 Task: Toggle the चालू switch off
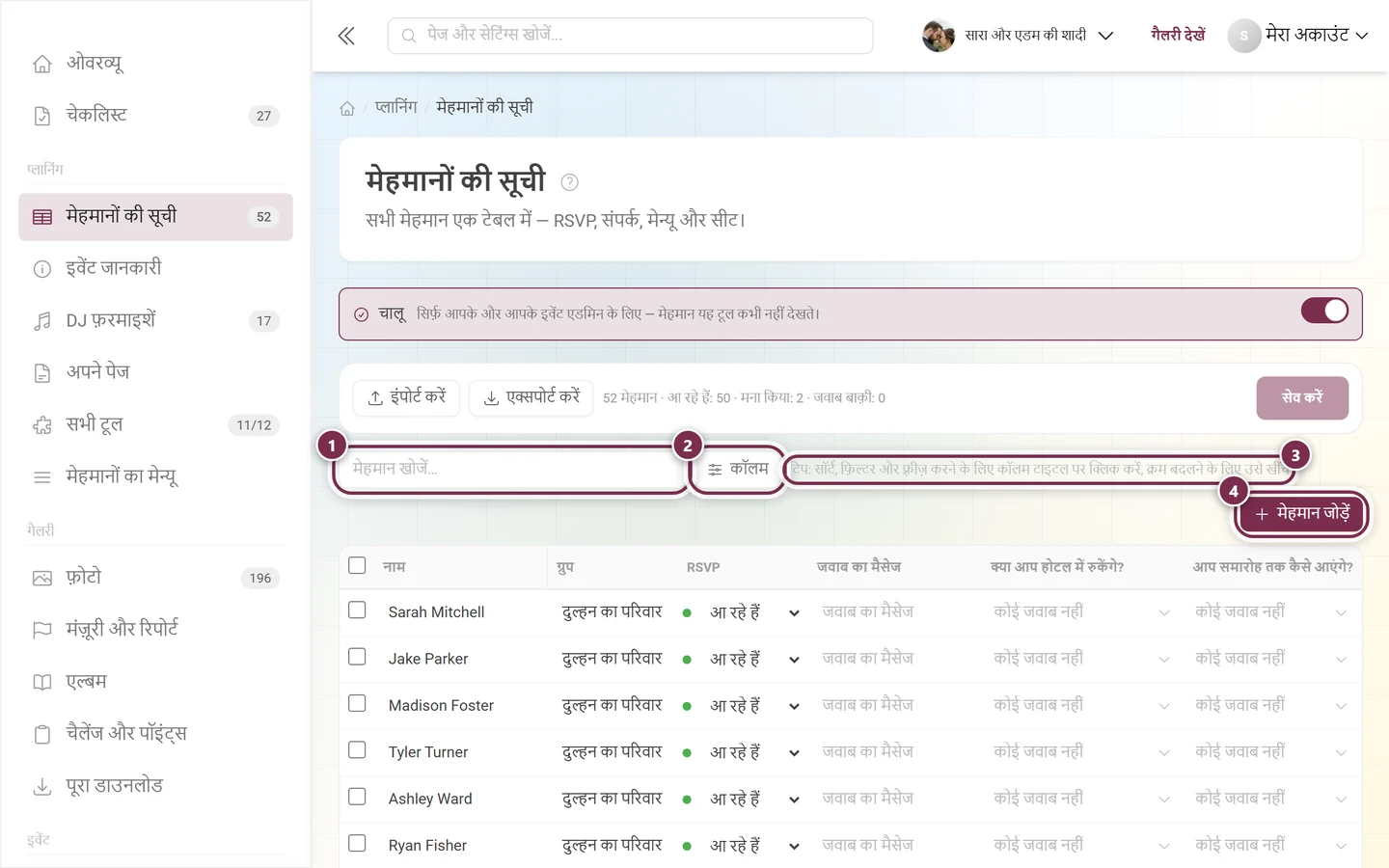click(1324, 311)
